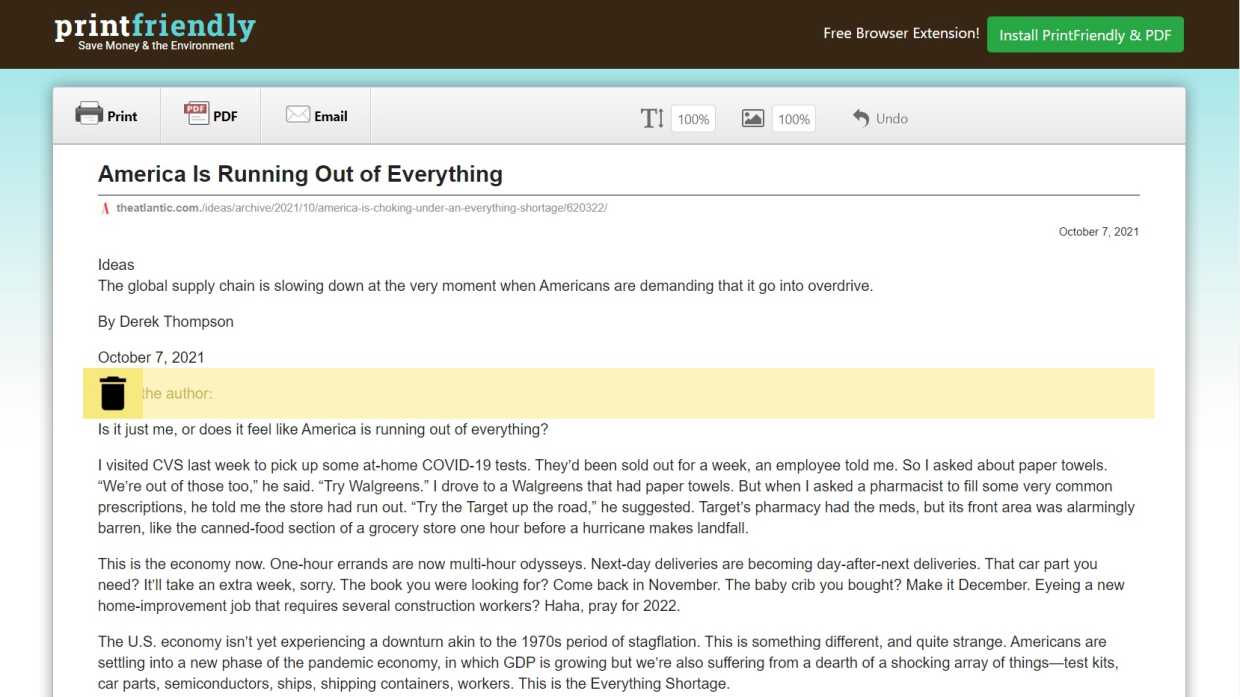Click the Undo arrow icon

tap(861, 118)
